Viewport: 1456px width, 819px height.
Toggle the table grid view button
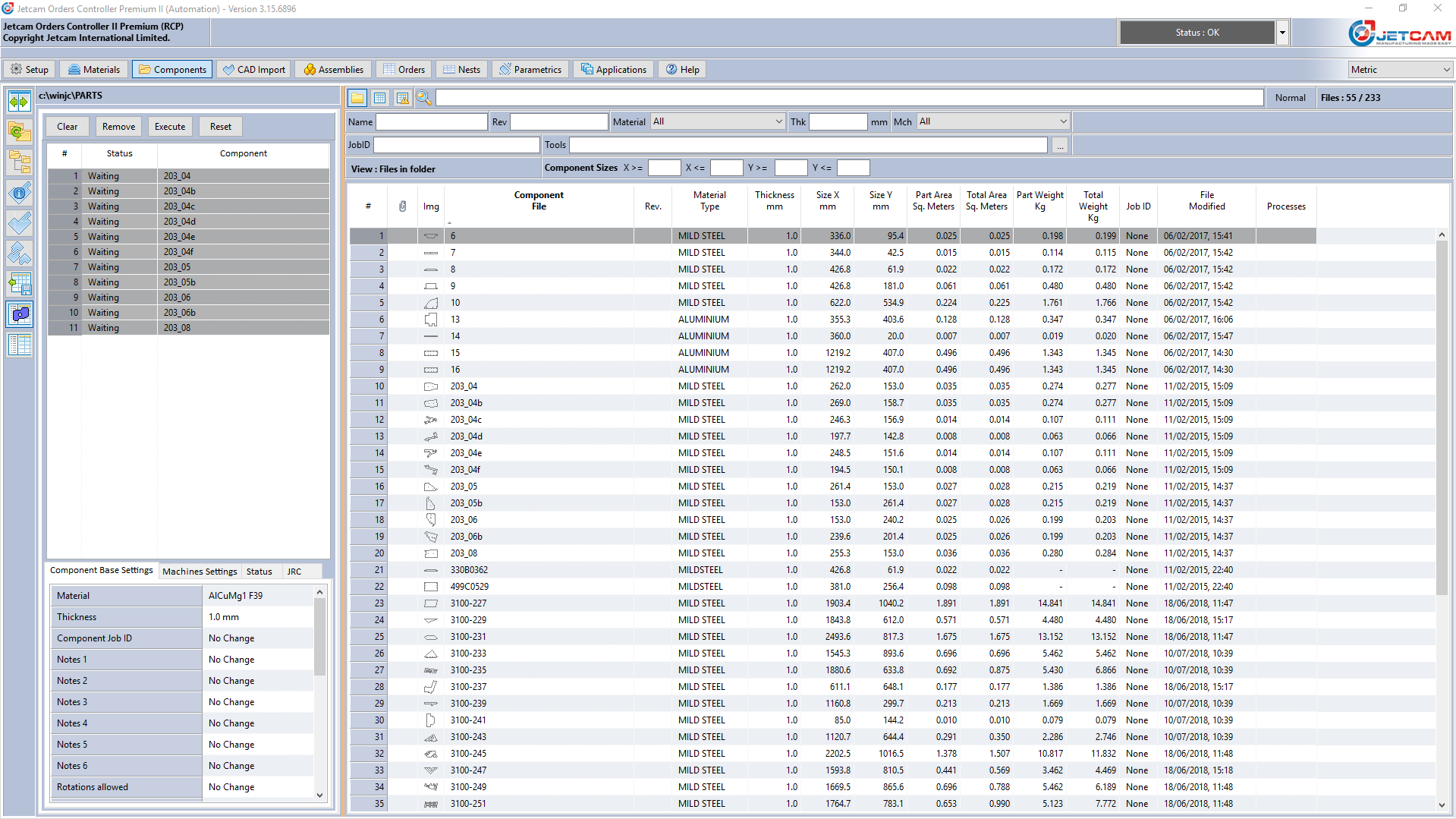tap(380, 98)
